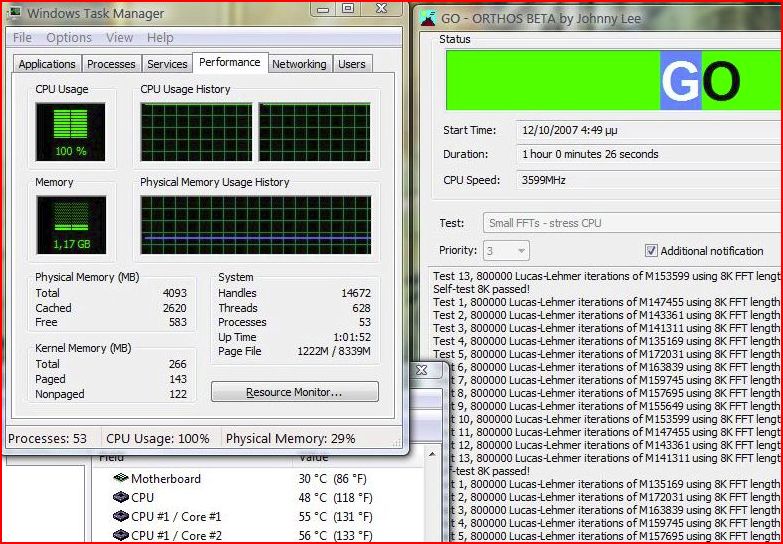
Task: Click the Threads value 628
Action: pos(362,308)
